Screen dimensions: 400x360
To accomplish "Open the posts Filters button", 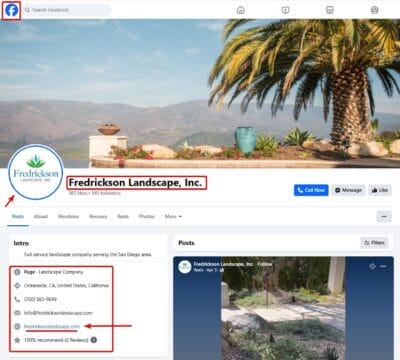I will point(374,243).
